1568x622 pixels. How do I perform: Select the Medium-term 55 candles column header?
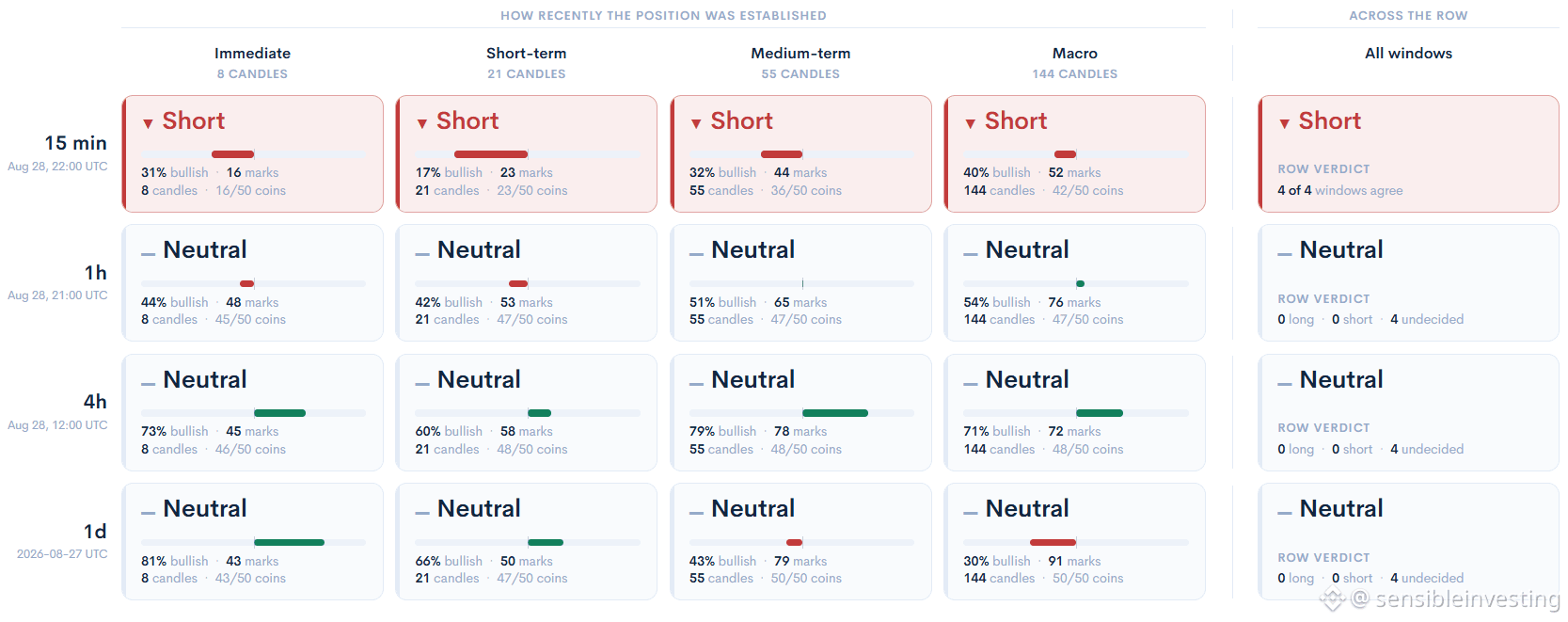pyautogui.click(x=800, y=62)
